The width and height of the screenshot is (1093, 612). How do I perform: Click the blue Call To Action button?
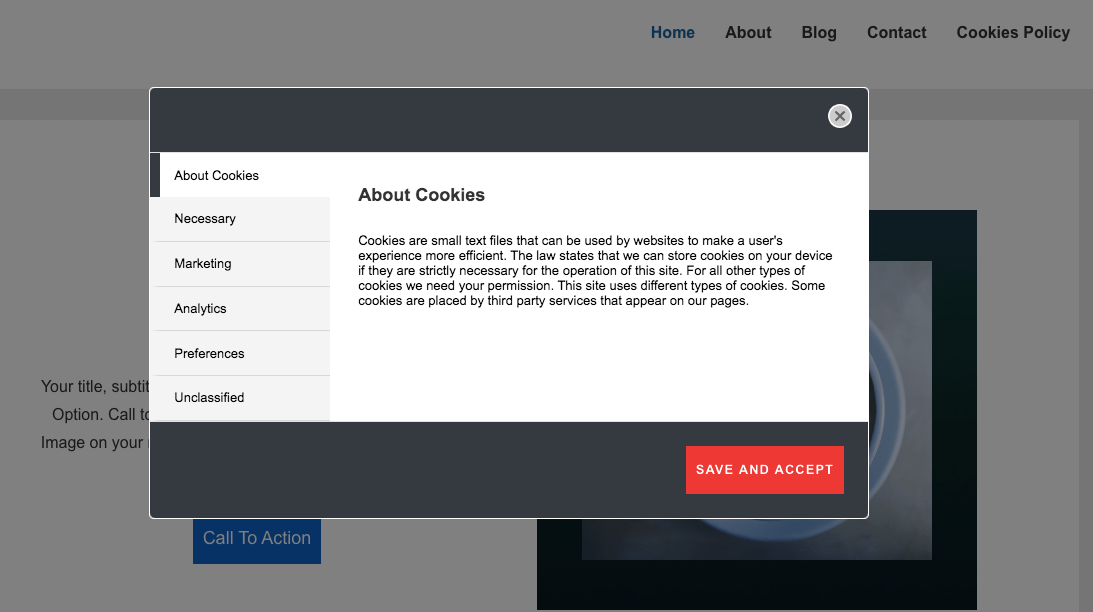[257, 541]
